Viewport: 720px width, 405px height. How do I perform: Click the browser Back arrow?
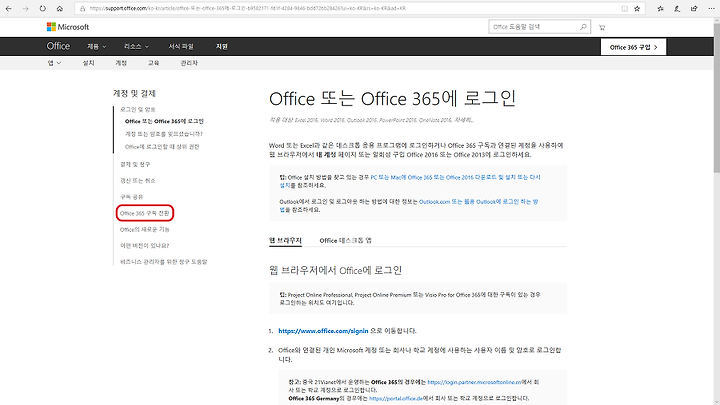pos(8,8)
